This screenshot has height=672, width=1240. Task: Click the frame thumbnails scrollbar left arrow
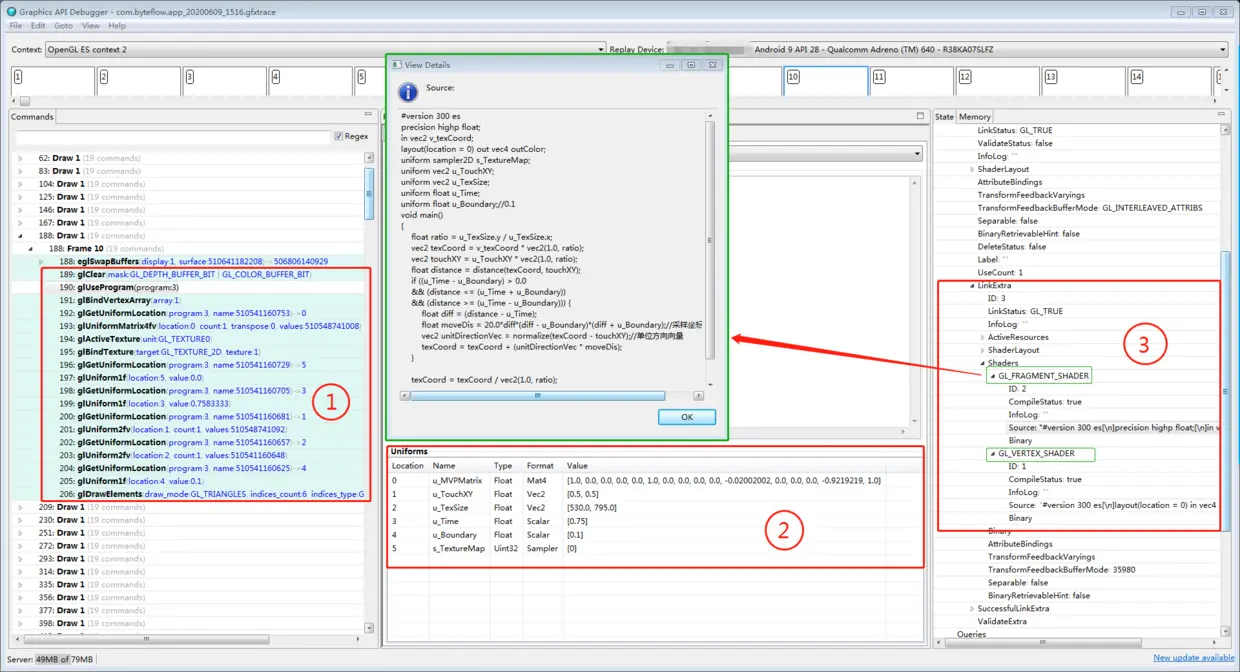pos(15,100)
